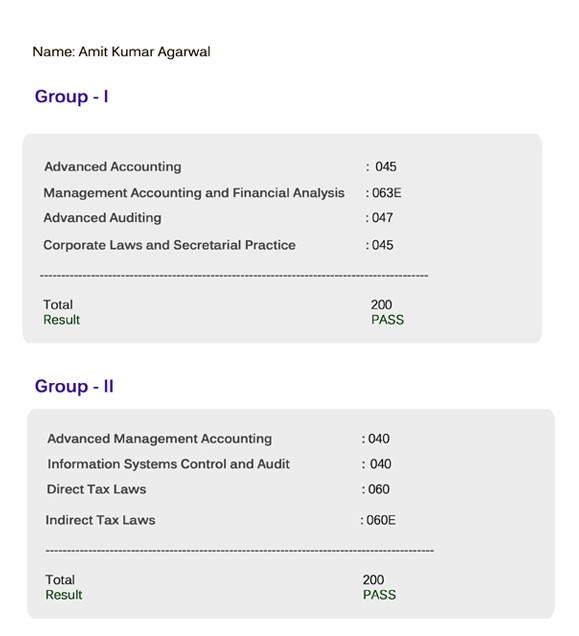Viewport: 579px width, 636px height.
Task: Click the Group I PASS result
Action: tap(387, 320)
